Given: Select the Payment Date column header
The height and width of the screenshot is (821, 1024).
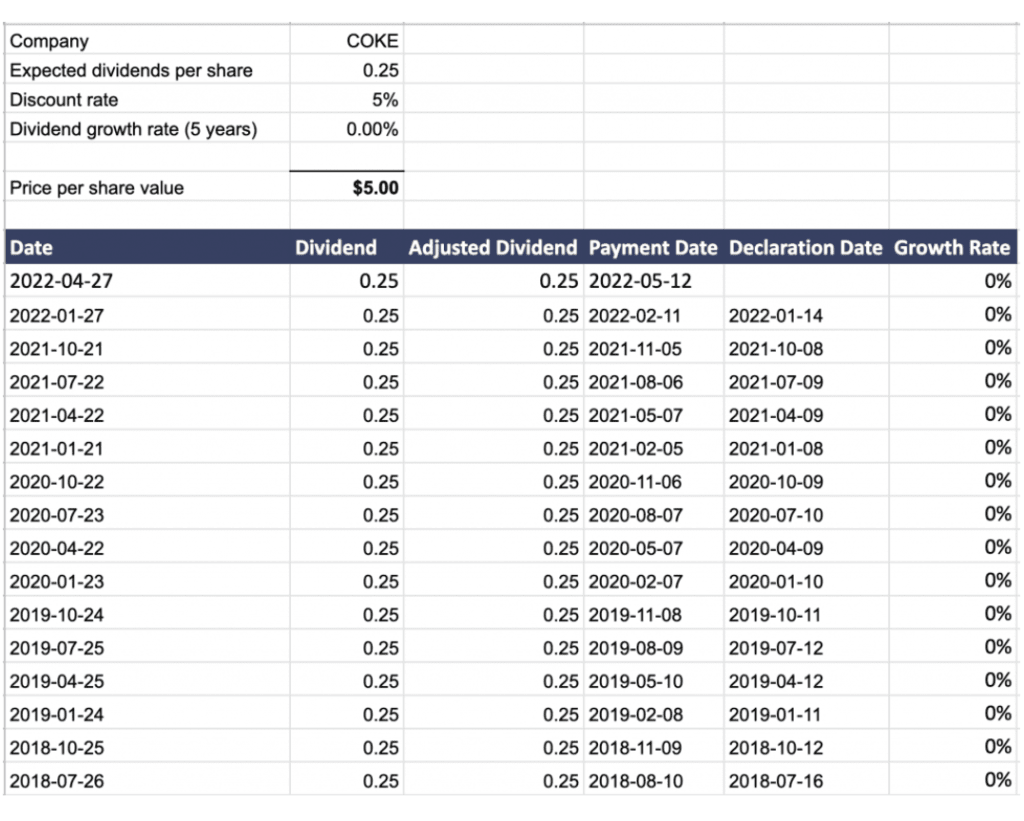Looking at the screenshot, I should [653, 248].
